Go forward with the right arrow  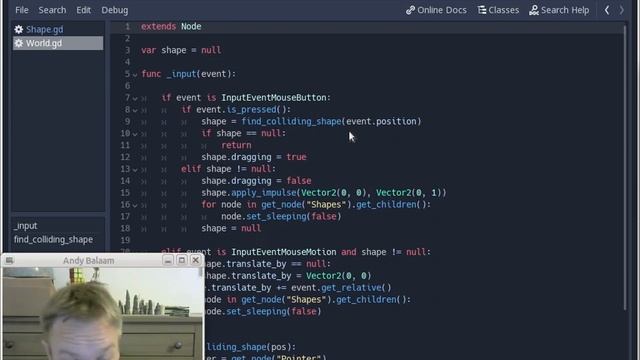622,10
